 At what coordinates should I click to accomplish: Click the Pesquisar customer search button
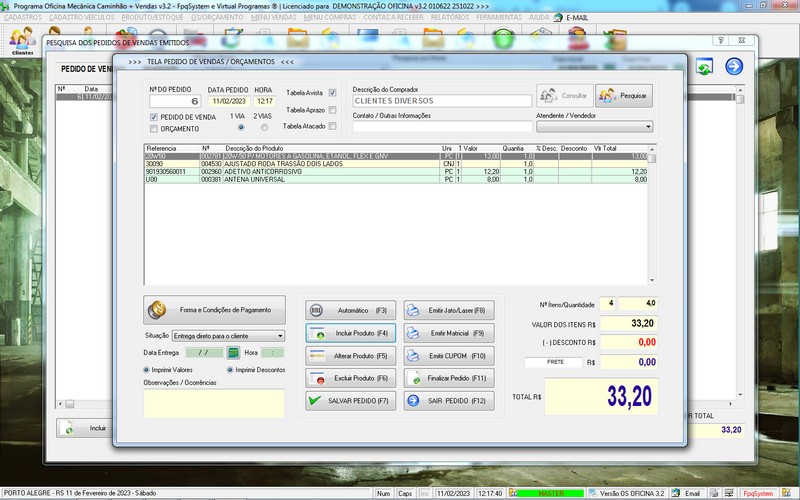[624, 96]
